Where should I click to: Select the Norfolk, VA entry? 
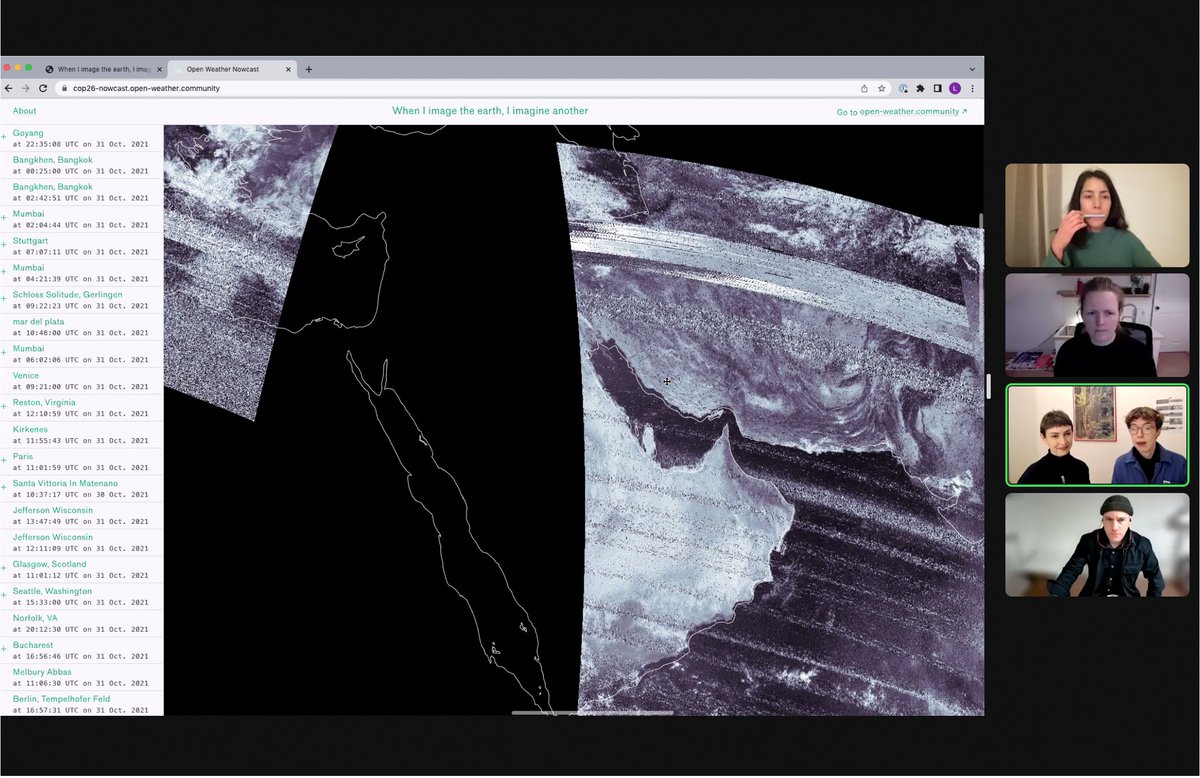(x=81, y=624)
